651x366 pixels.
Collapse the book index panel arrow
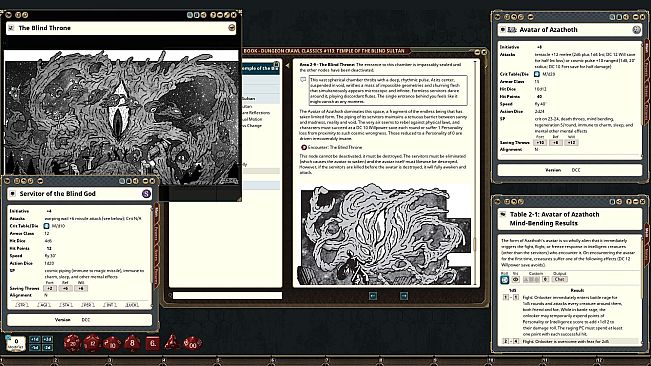tap(287, 66)
